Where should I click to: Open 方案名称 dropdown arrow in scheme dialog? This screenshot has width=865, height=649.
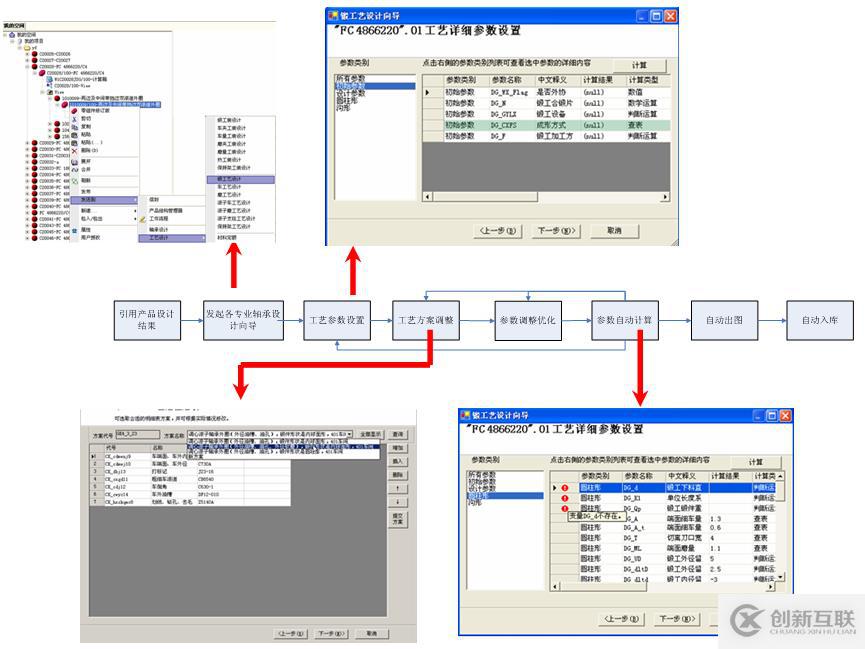pyautogui.click(x=349, y=435)
